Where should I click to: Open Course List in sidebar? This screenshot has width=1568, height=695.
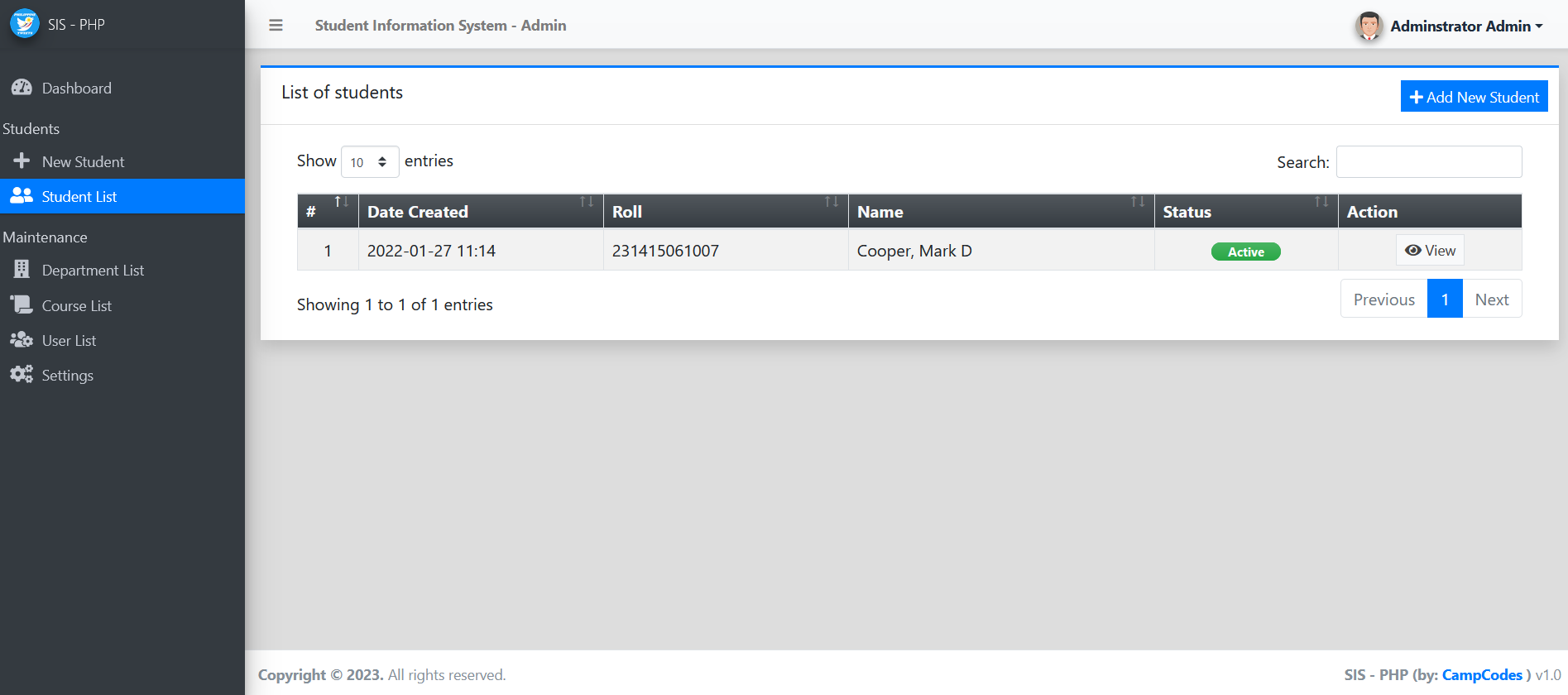coord(122,305)
